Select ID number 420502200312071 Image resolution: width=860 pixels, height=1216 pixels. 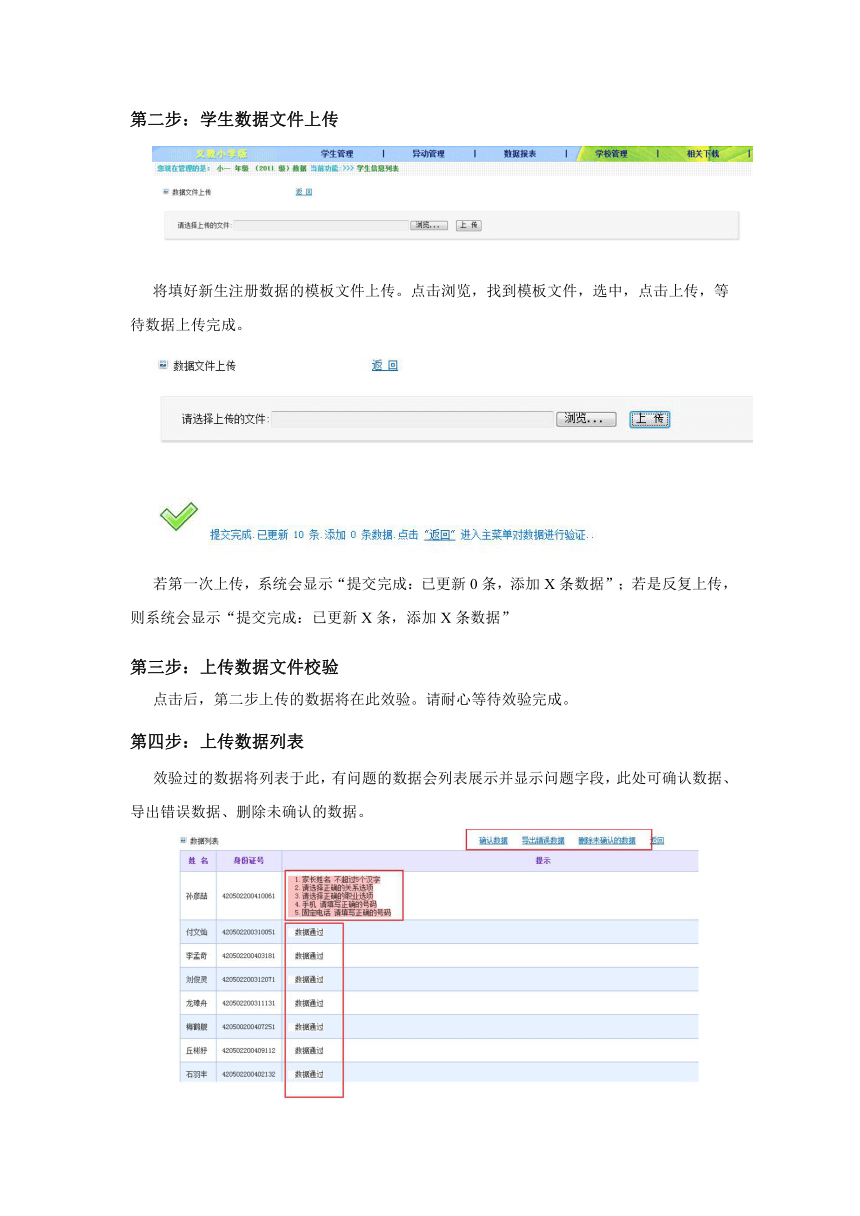click(249, 980)
